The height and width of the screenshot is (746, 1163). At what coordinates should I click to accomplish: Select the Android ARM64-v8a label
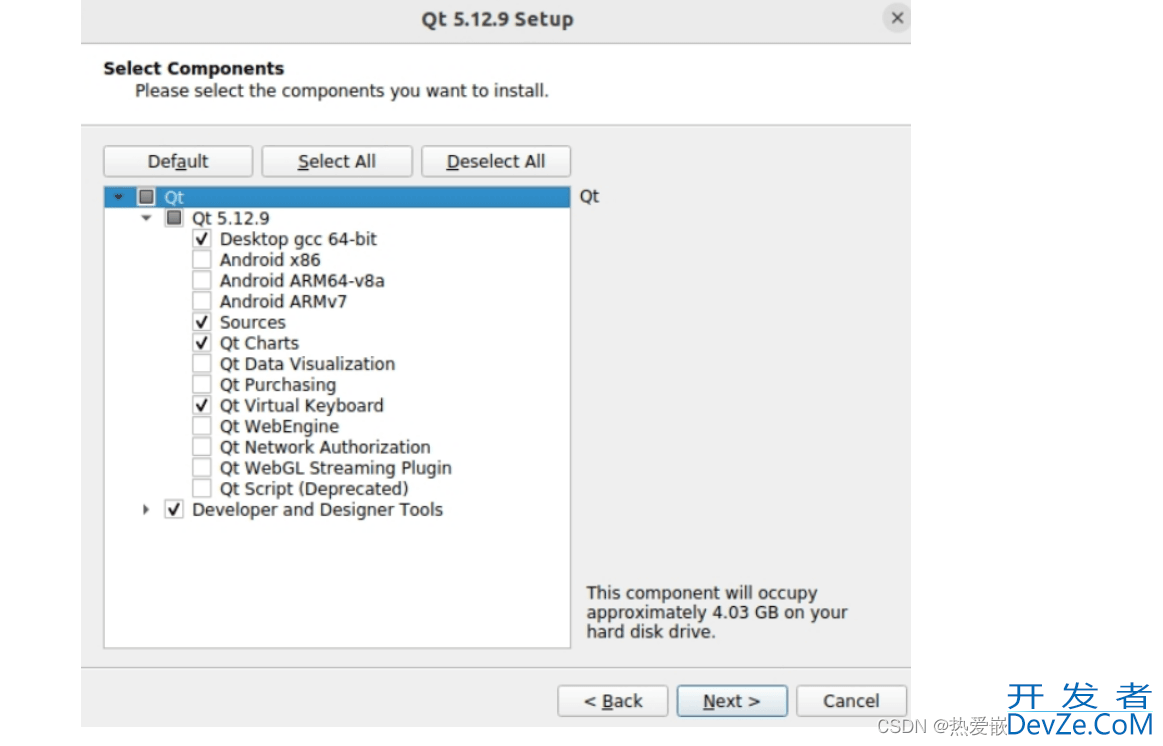click(x=302, y=280)
